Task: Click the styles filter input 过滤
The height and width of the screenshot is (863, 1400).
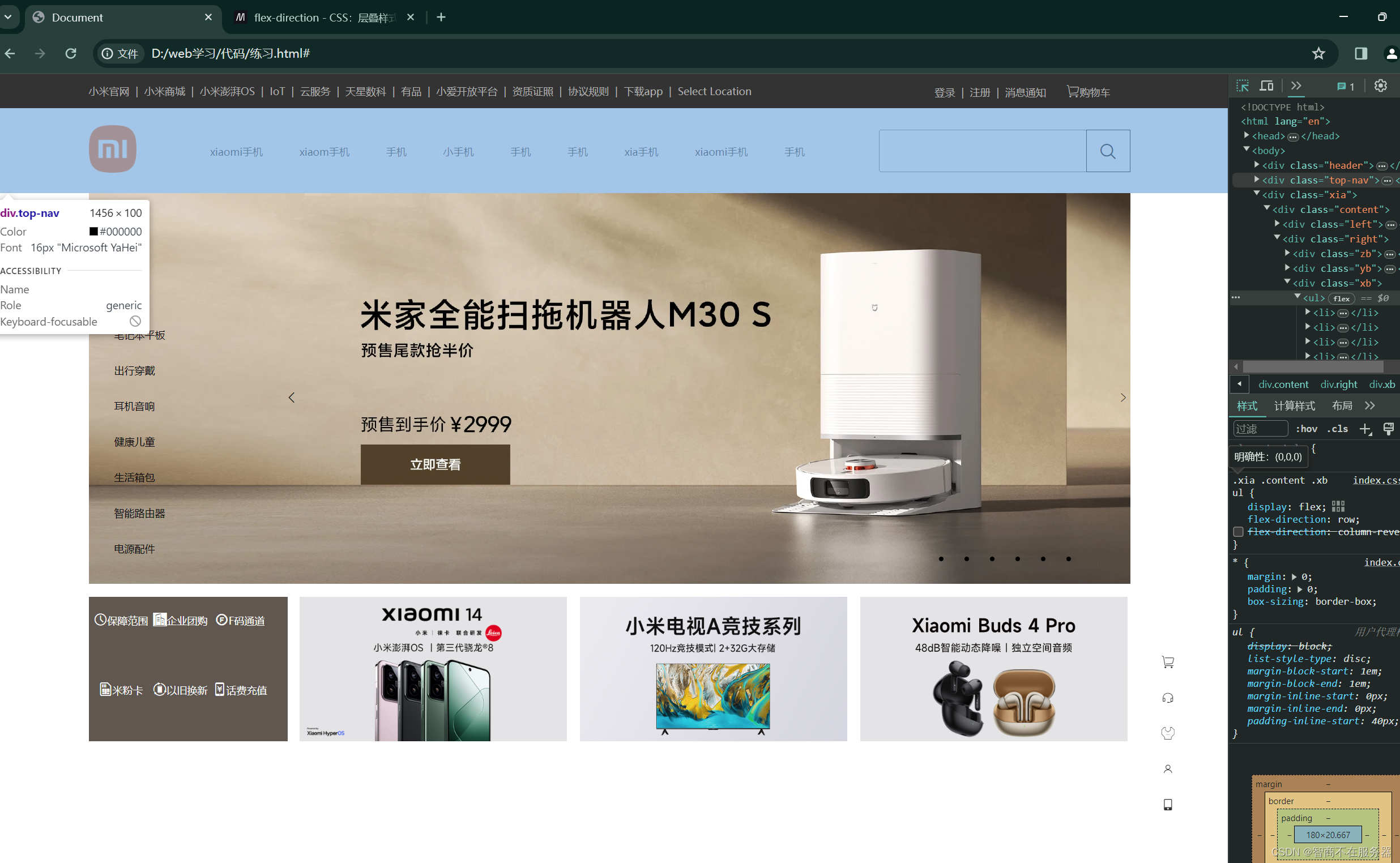Action: coord(1260,429)
